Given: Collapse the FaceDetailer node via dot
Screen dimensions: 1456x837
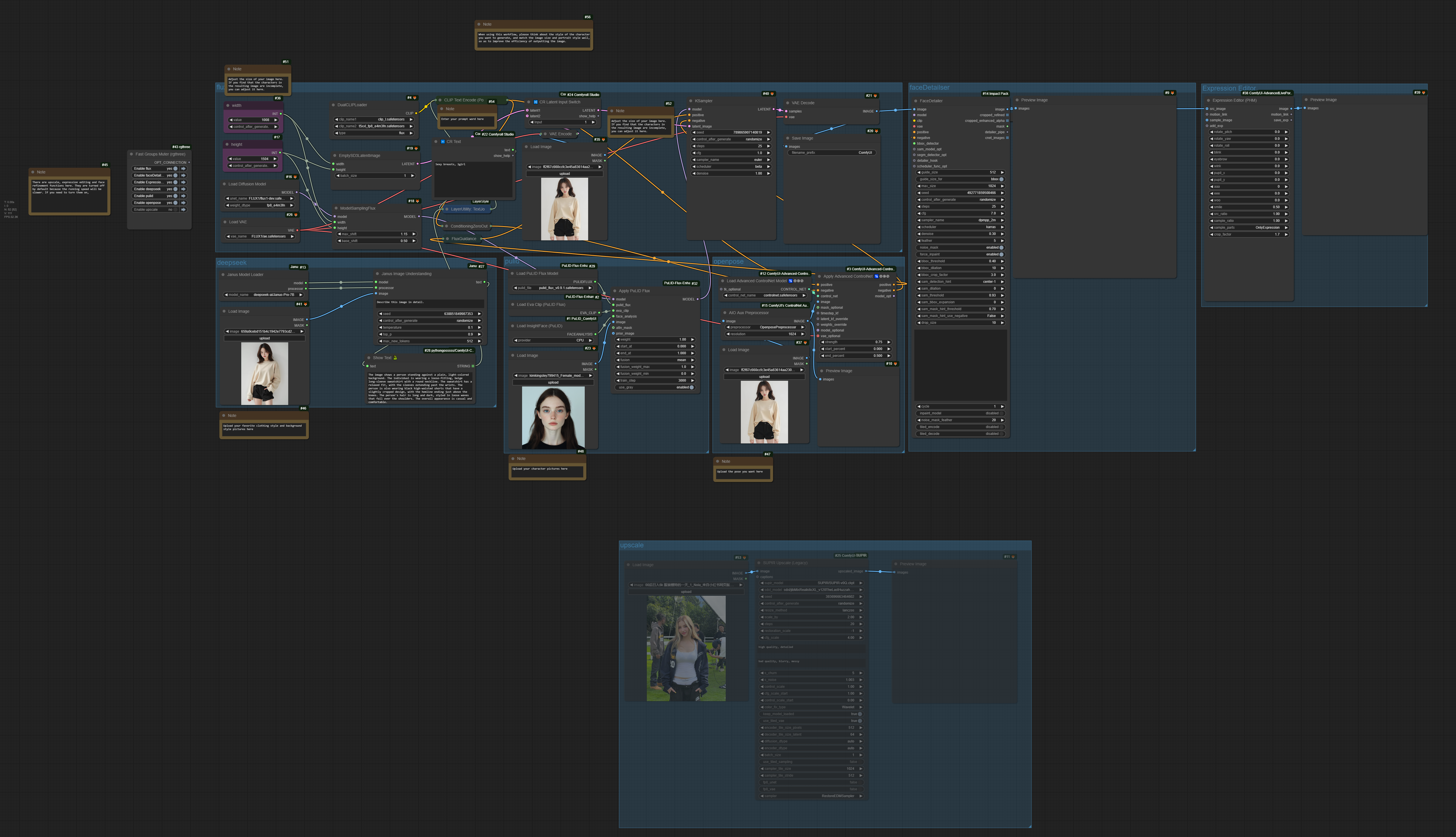Looking at the screenshot, I should pyautogui.click(x=915, y=101).
